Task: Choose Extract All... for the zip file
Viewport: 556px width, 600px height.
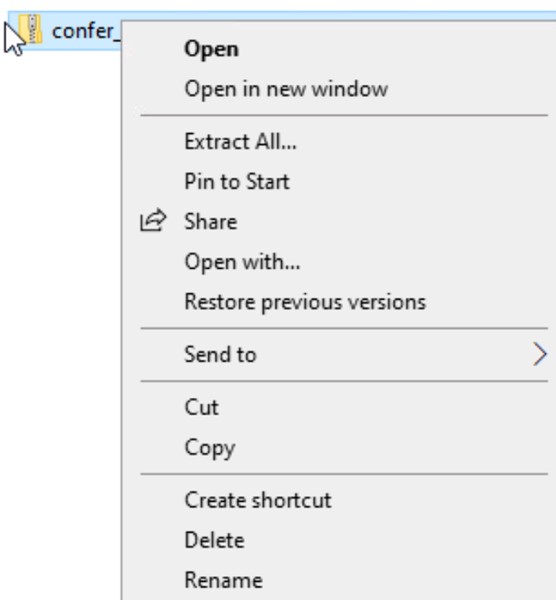Action: 240,142
